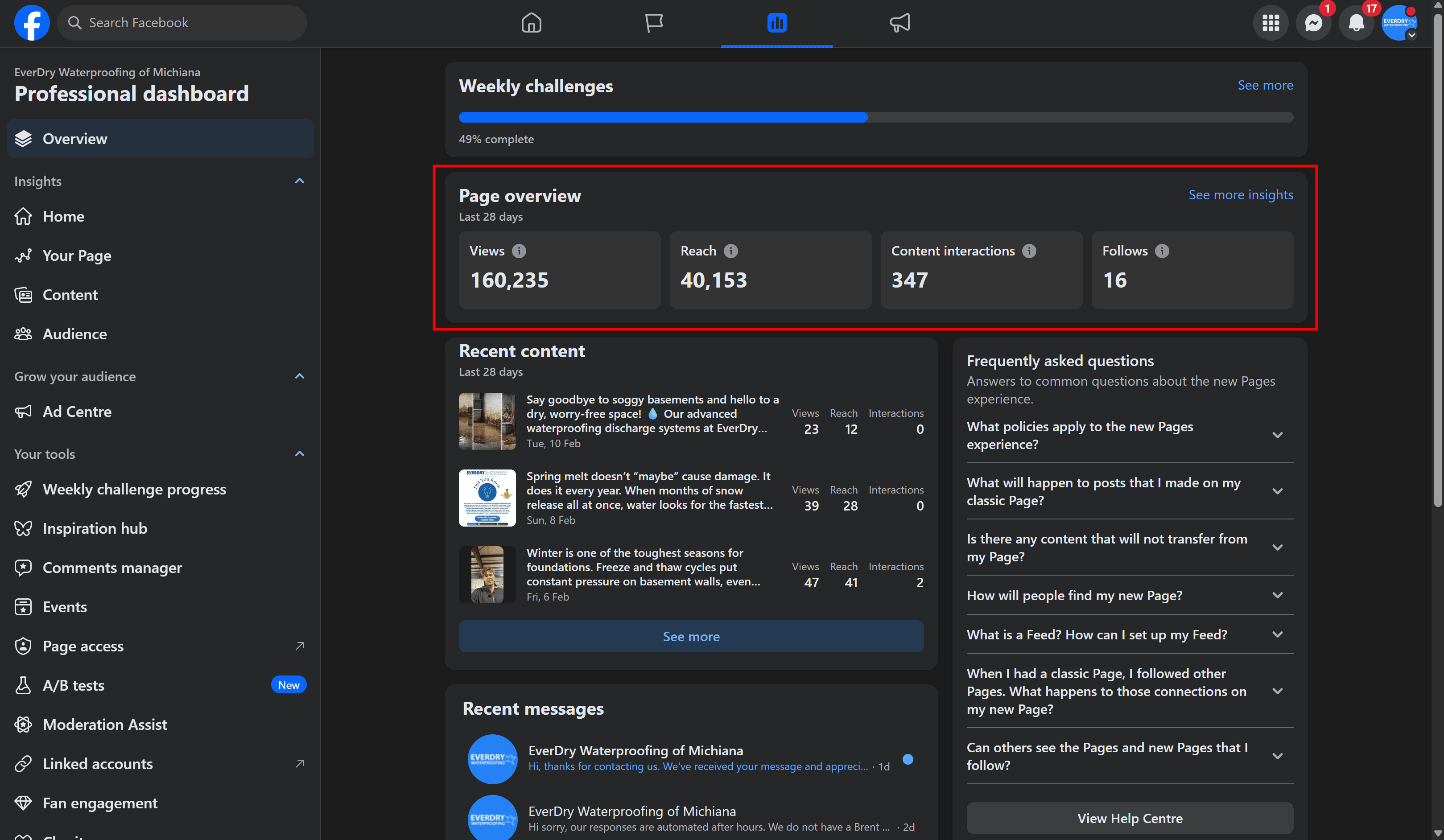
Task: Select the Professional dashboard chart icon tab
Action: click(776, 23)
